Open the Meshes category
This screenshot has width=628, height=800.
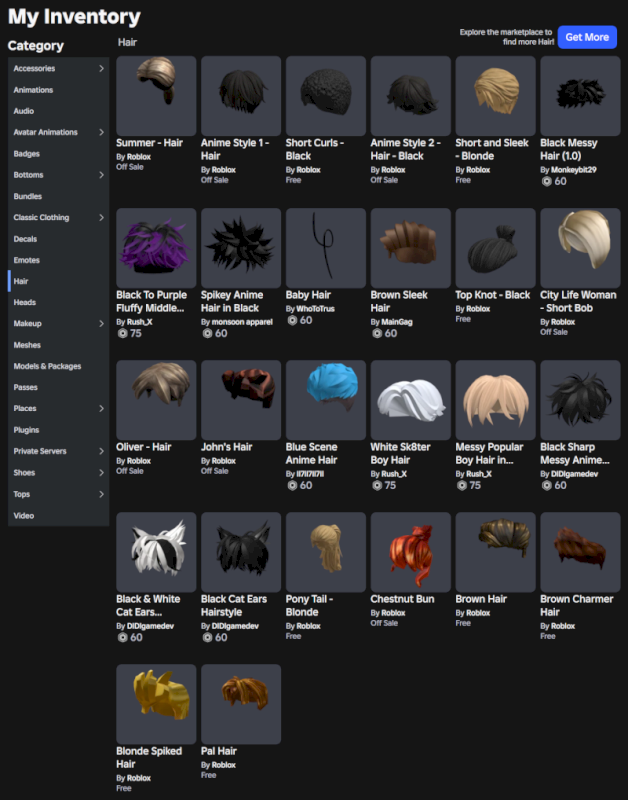27,345
